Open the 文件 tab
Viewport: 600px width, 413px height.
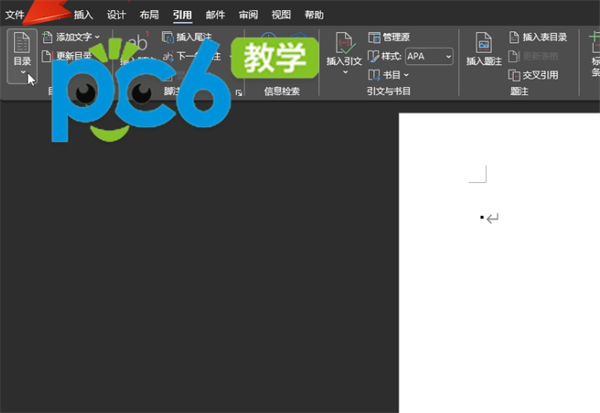(15, 15)
